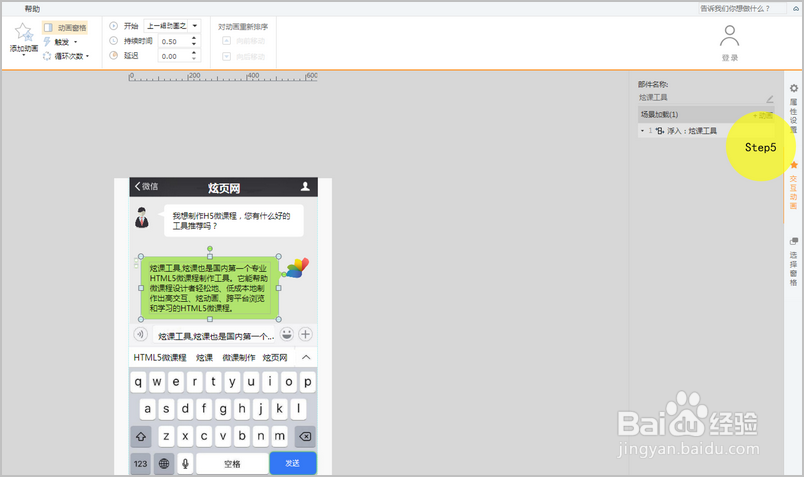Click the 持续时间 duration value field
Image resolution: width=804 pixels, height=477 pixels.
(x=173, y=42)
